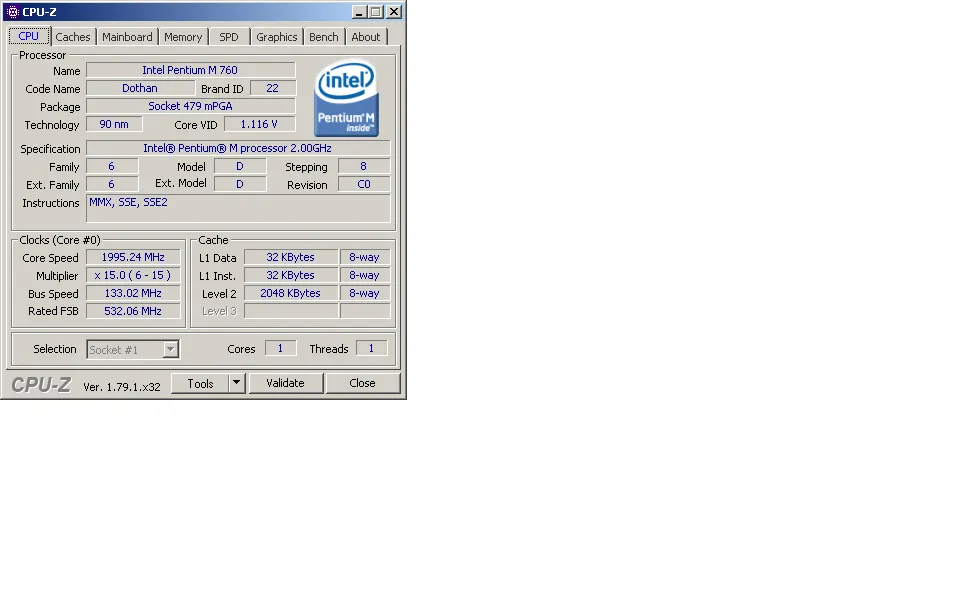Click the Specification field with 2.00GHz
960x600 pixels.
click(238, 148)
